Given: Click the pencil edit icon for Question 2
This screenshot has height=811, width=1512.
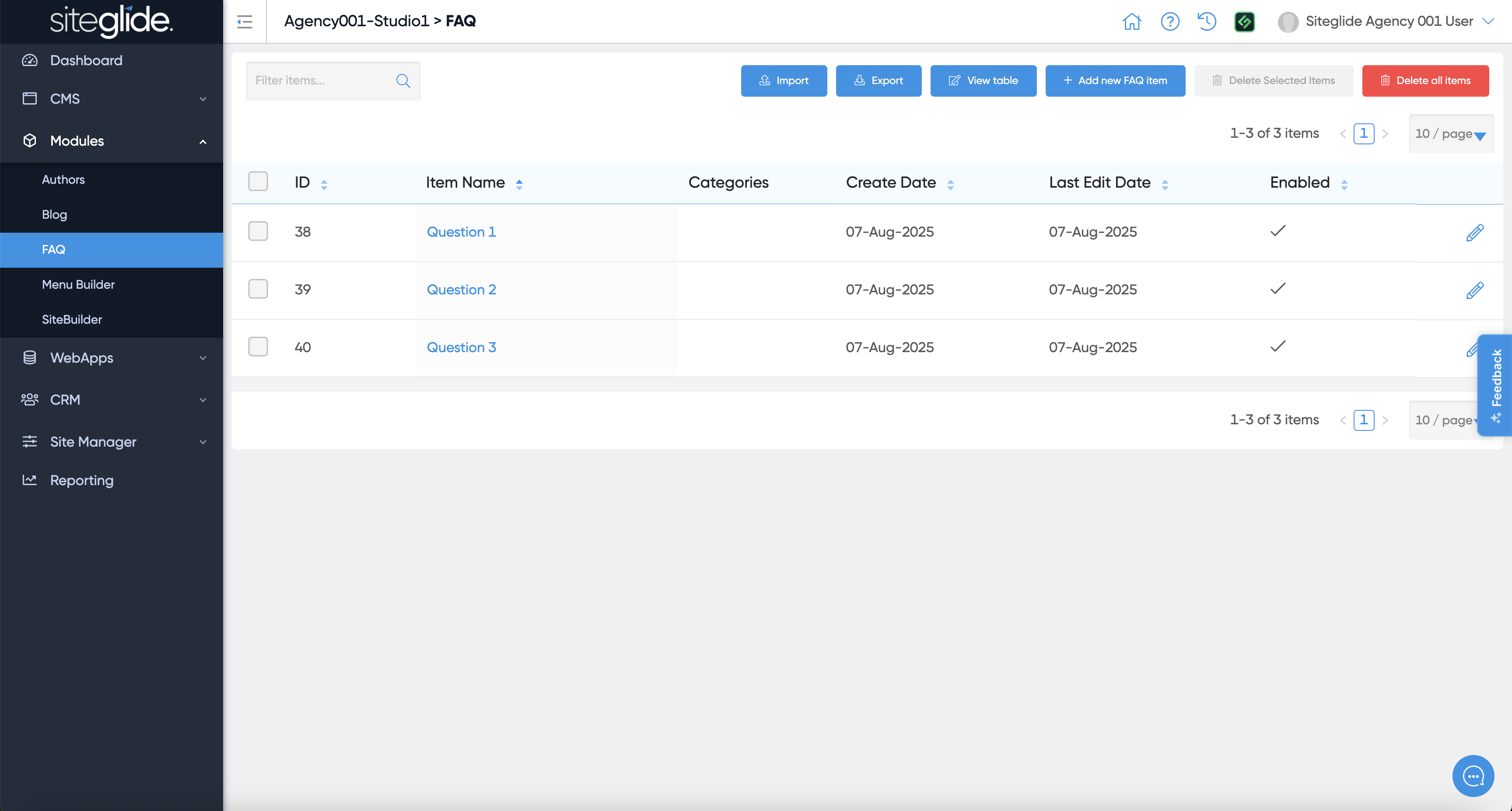Looking at the screenshot, I should tap(1474, 290).
